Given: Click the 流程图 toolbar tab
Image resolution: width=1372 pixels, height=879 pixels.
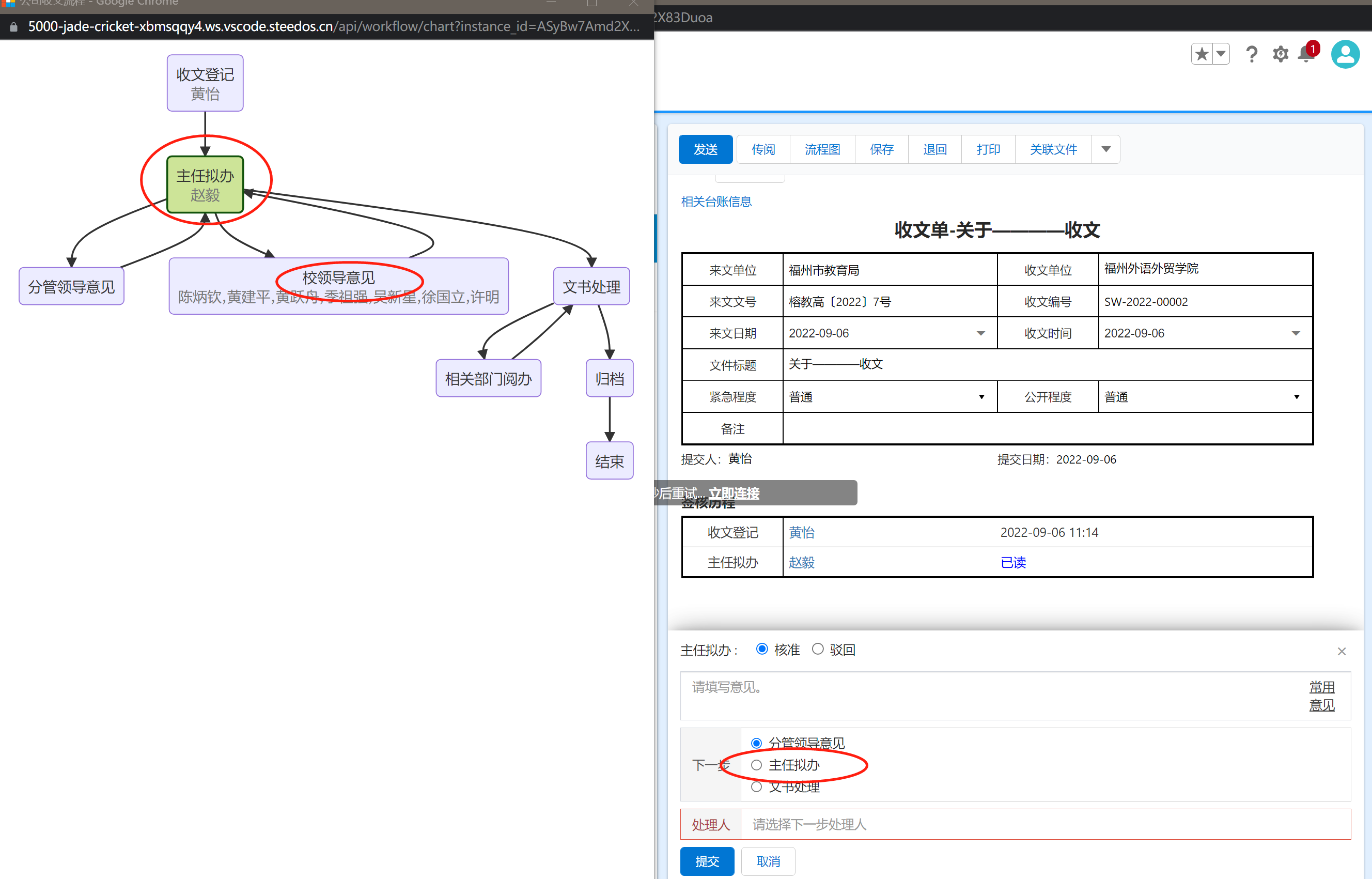Looking at the screenshot, I should coord(822,149).
